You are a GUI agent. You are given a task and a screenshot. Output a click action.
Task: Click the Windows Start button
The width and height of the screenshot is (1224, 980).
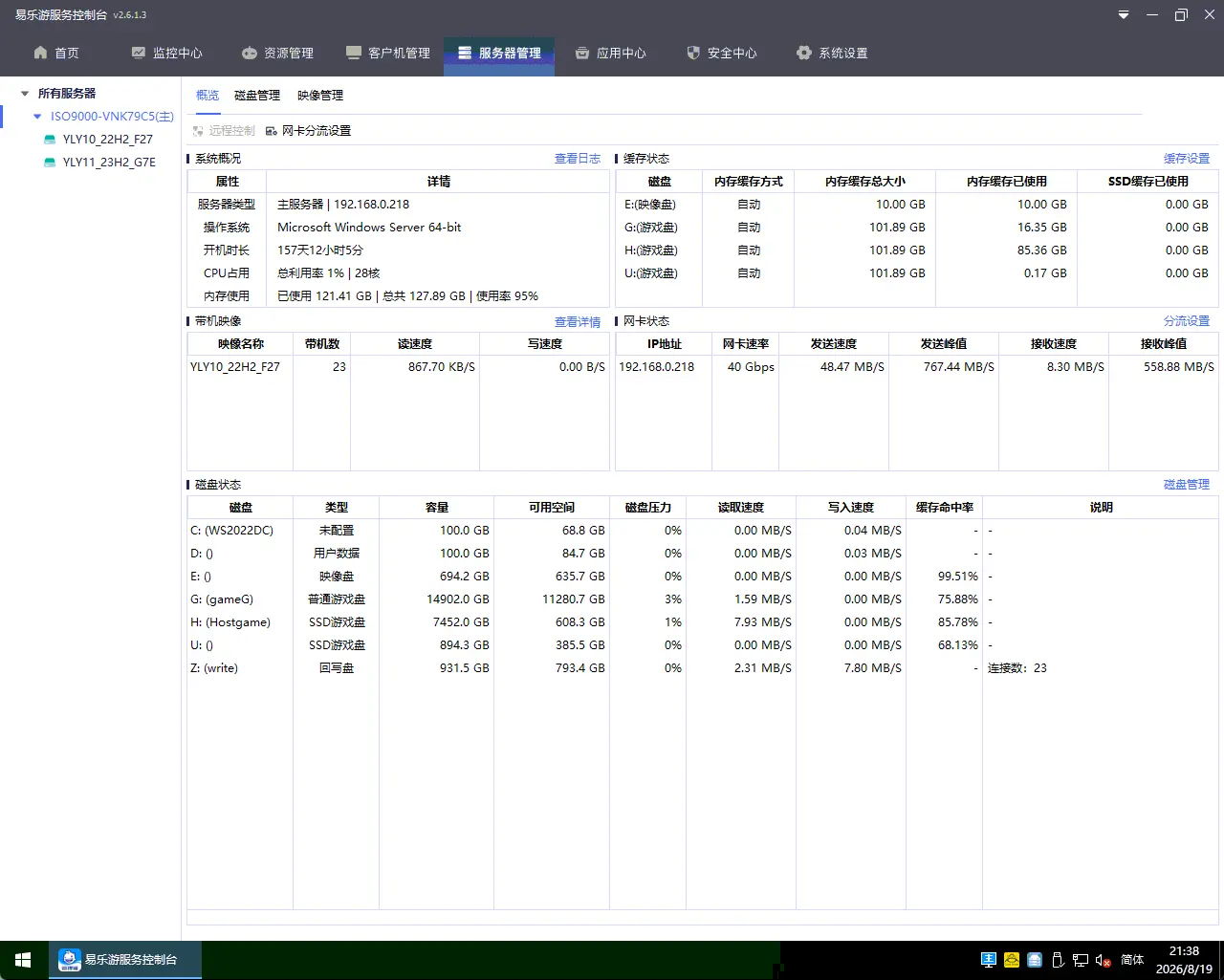(x=23, y=960)
